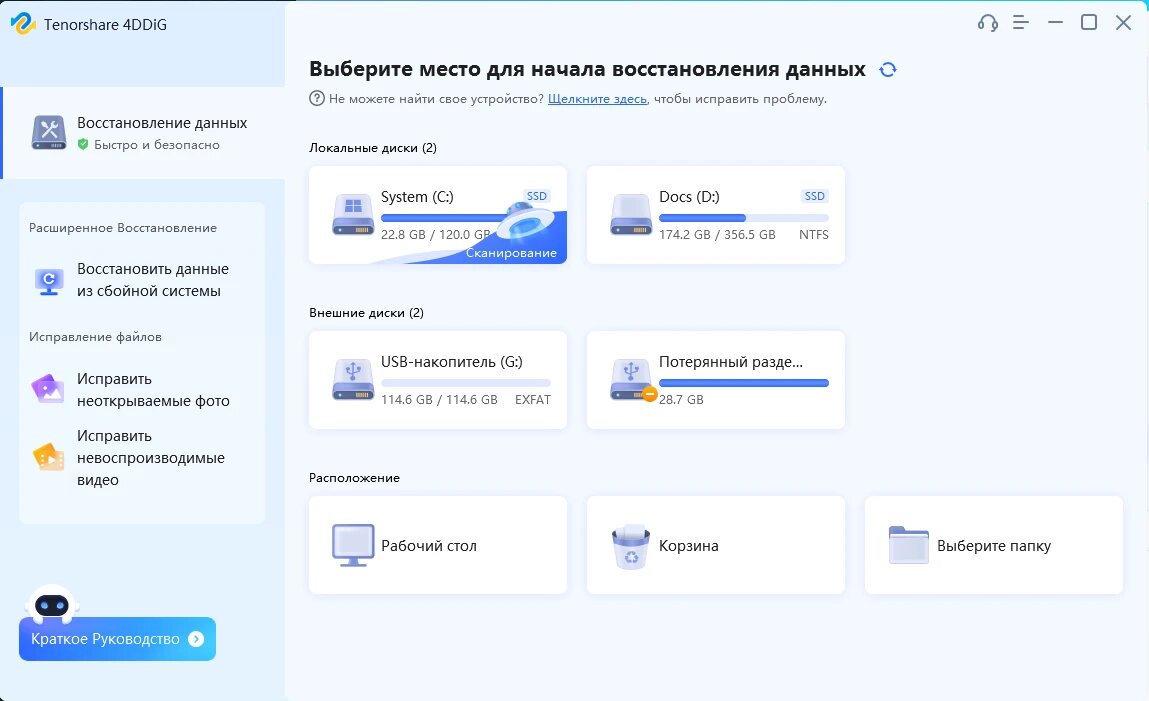Click the USB-накопитель (G:) drive name
Screen dimensions: 1149x701
click(x=452, y=361)
